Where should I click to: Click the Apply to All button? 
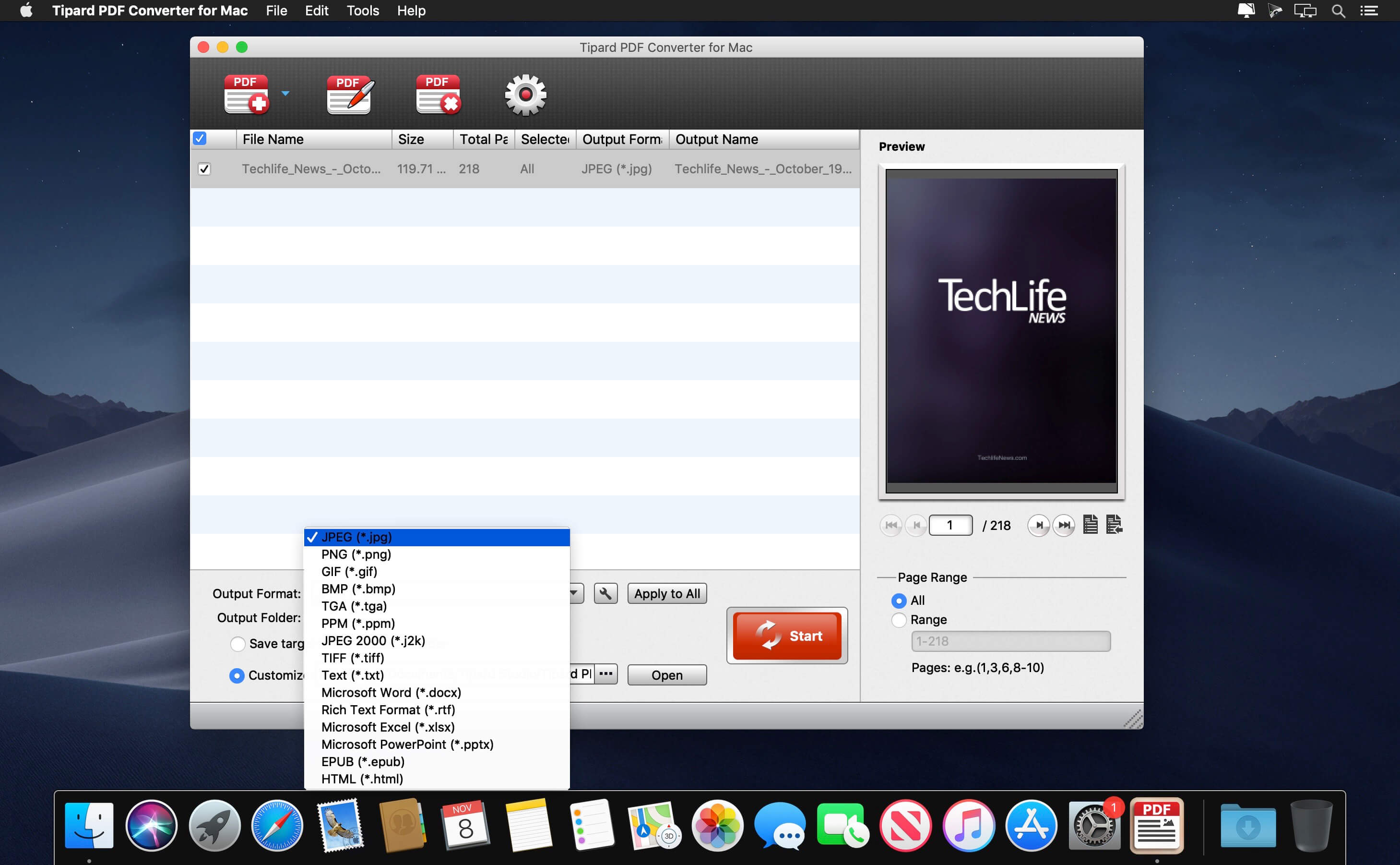(667, 593)
